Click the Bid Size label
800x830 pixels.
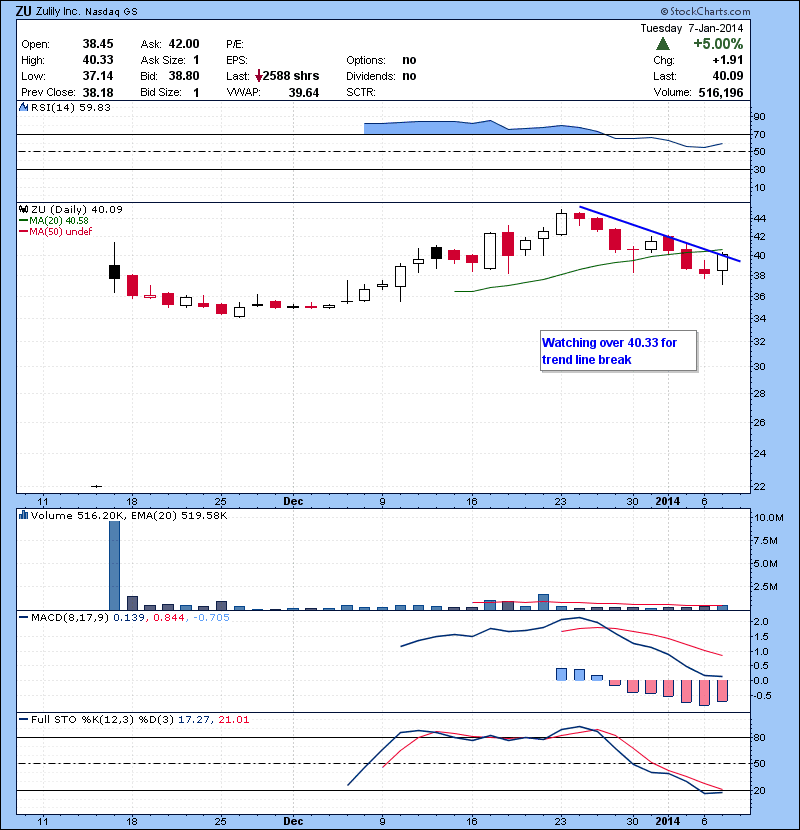[x=161, y=93]
